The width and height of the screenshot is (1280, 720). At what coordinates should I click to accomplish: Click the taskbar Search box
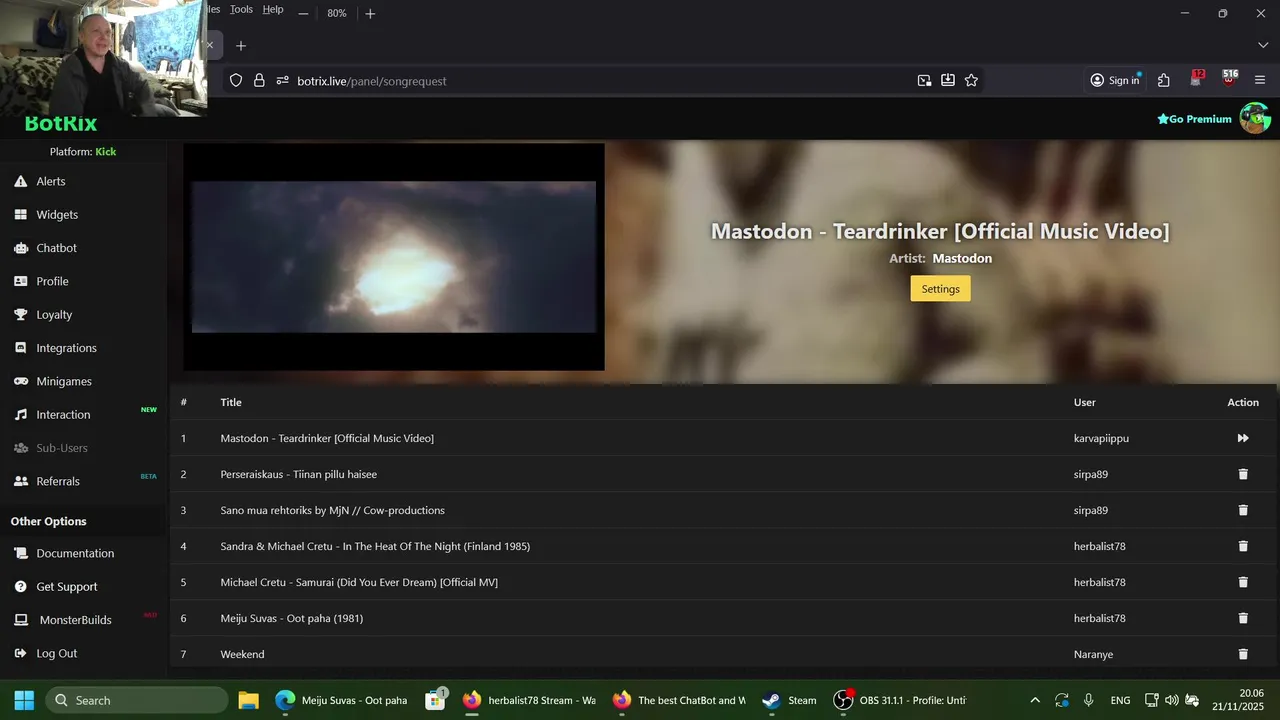click(x=137, y=700)
